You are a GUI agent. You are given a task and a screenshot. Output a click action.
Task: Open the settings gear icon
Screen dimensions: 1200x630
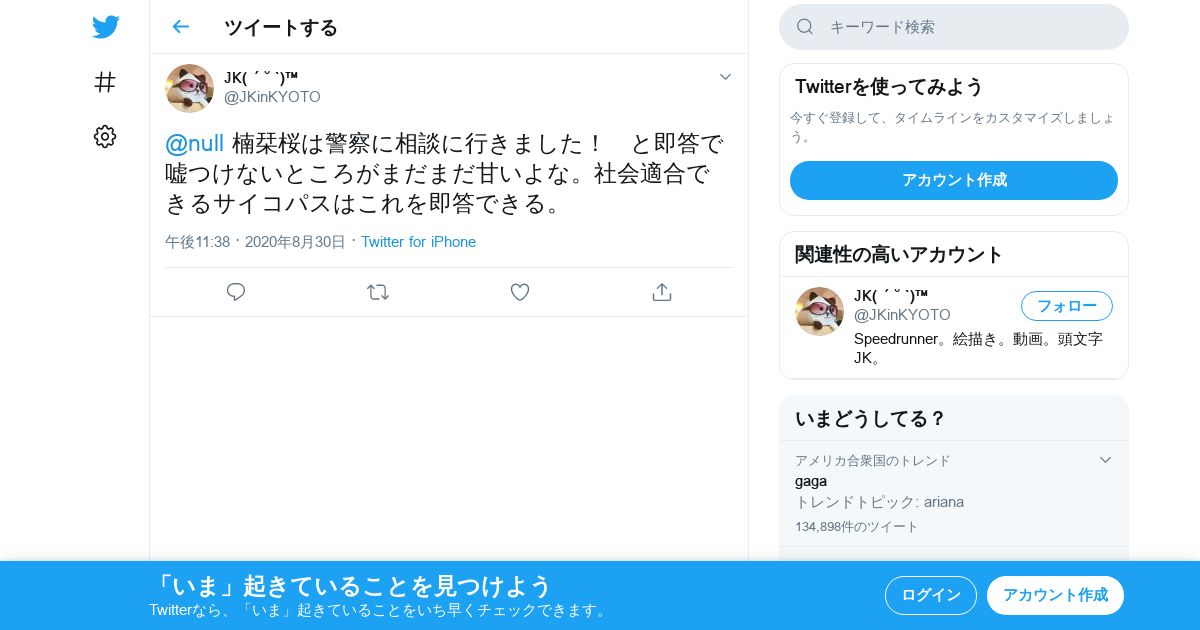(105, 137)
